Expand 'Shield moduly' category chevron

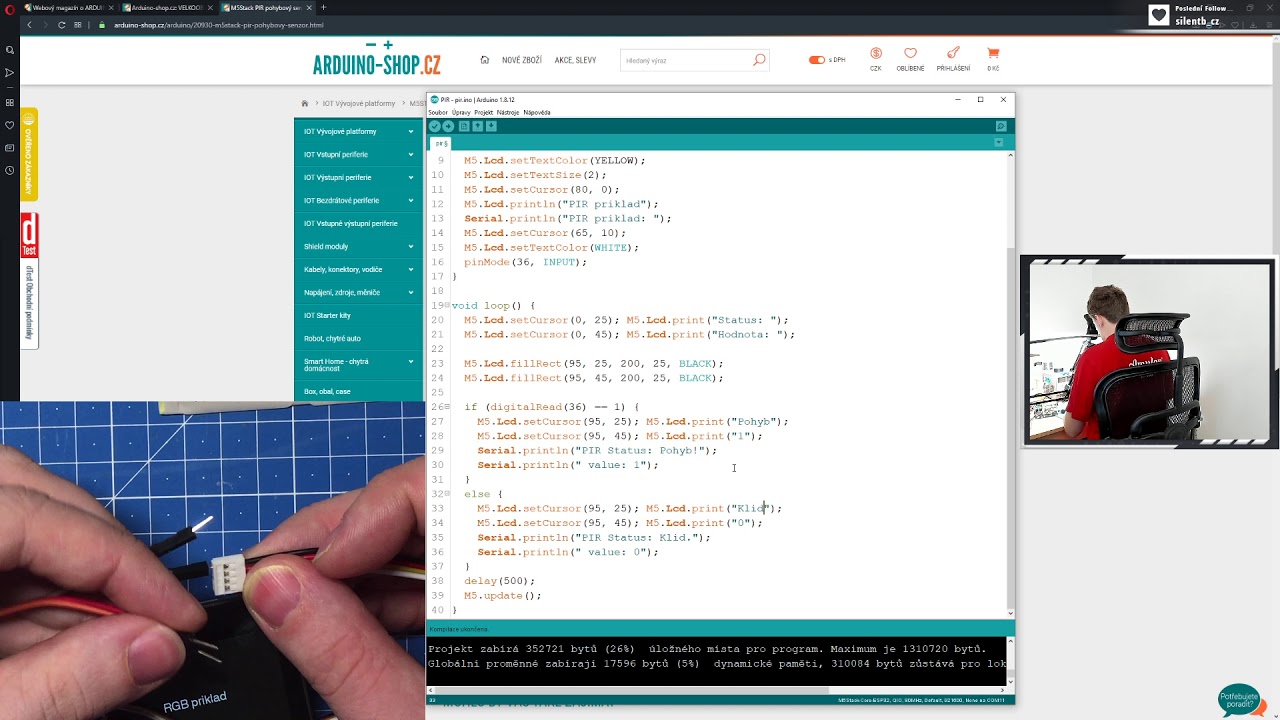click(x=411, y=246)
